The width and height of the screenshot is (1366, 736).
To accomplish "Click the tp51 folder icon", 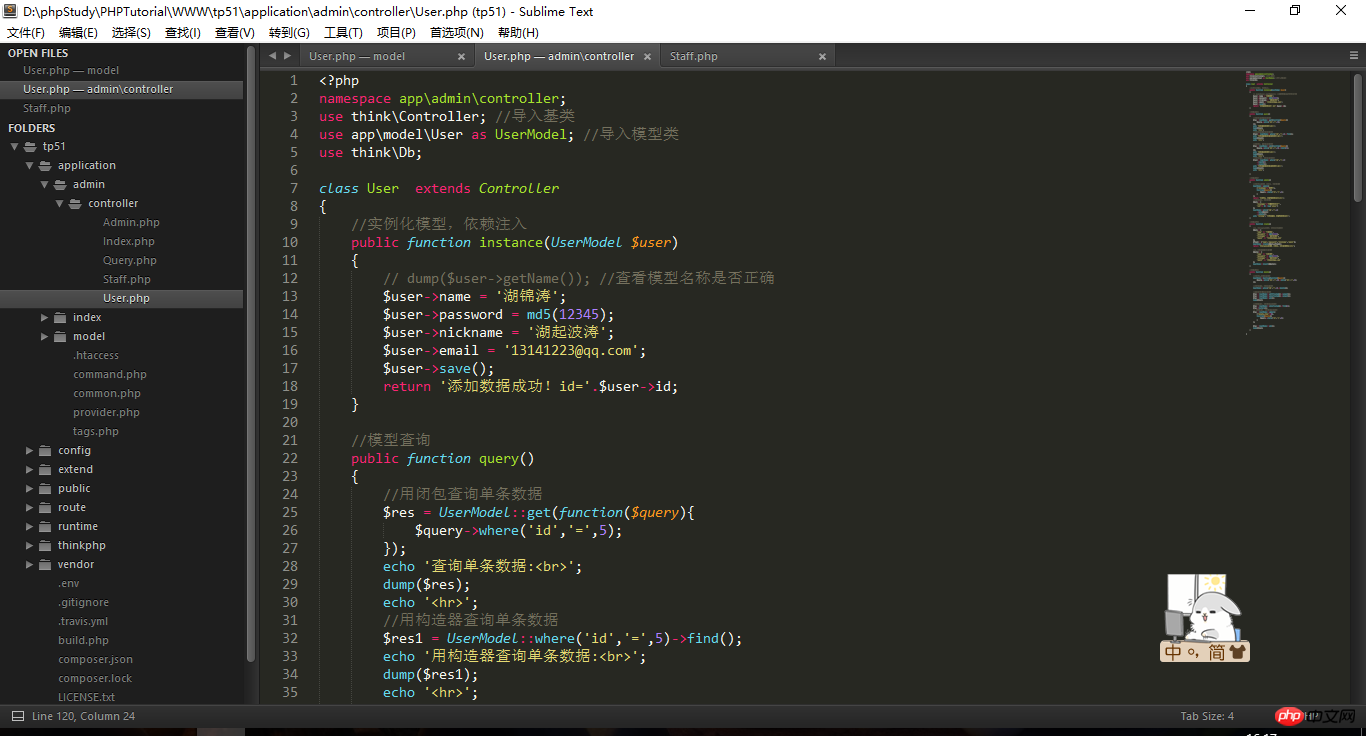I will 31,146.
